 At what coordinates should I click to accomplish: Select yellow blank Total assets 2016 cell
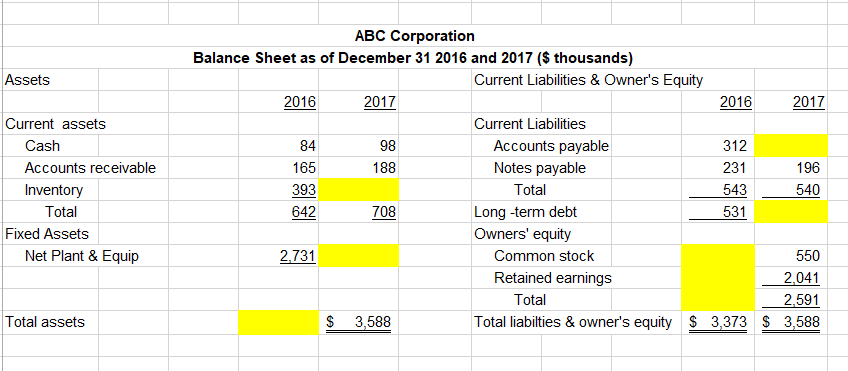[x=278, y=323]
